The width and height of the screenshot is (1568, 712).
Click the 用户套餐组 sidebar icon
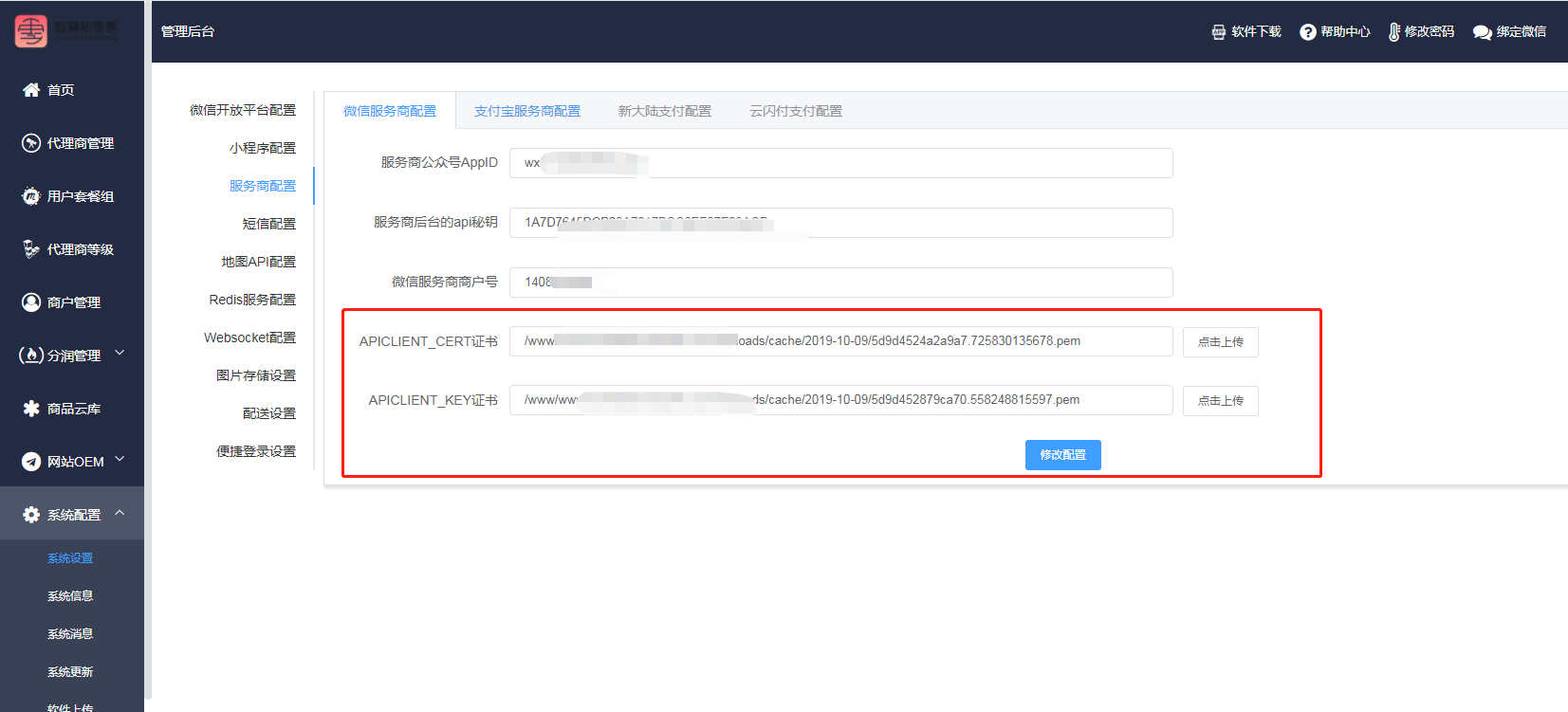click(x=31, y=196)
